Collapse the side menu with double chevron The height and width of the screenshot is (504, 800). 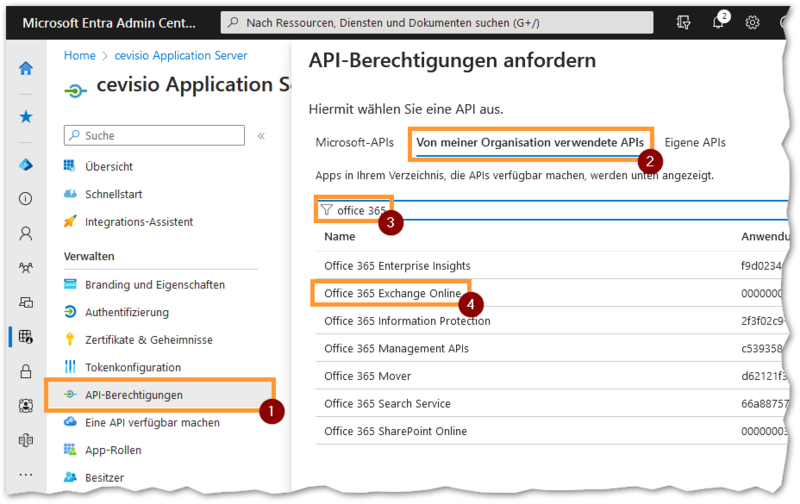261,136
